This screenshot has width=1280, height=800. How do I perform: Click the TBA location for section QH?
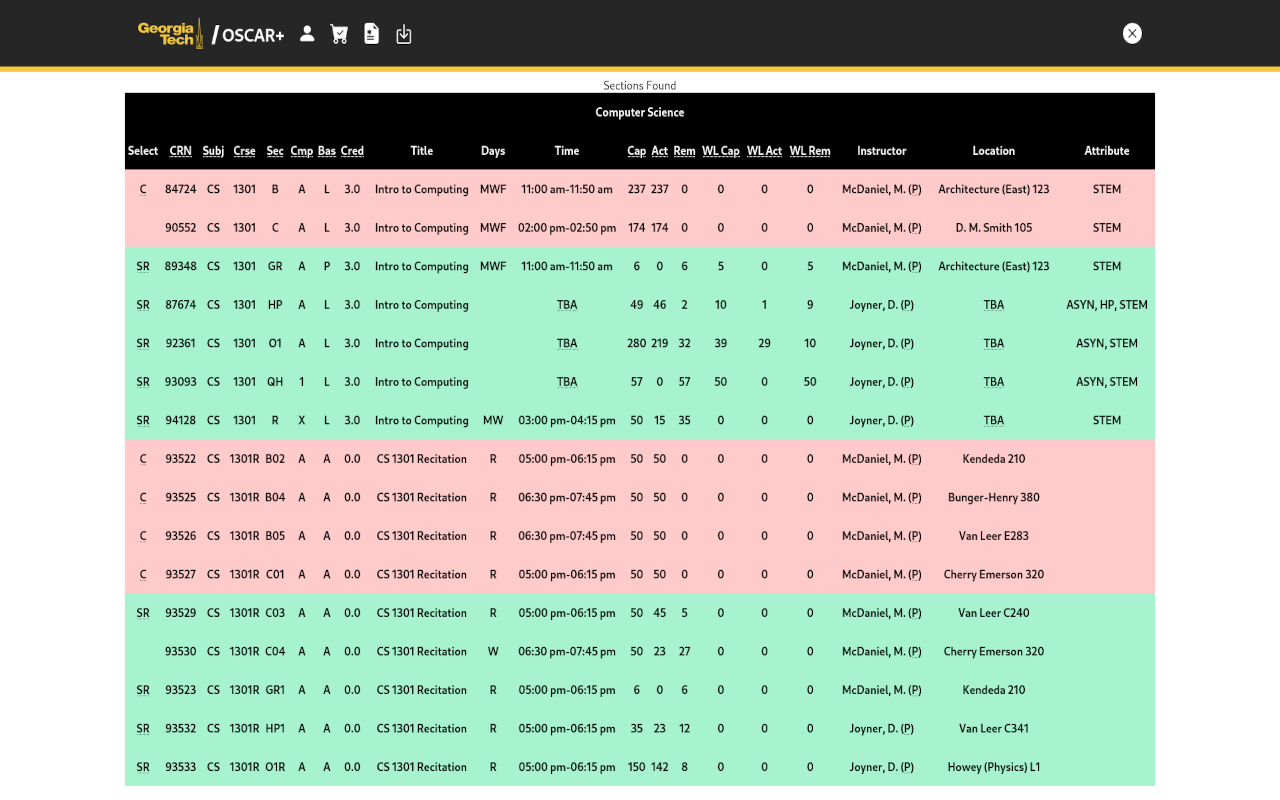pyautogui.click(x=994, y=382)
